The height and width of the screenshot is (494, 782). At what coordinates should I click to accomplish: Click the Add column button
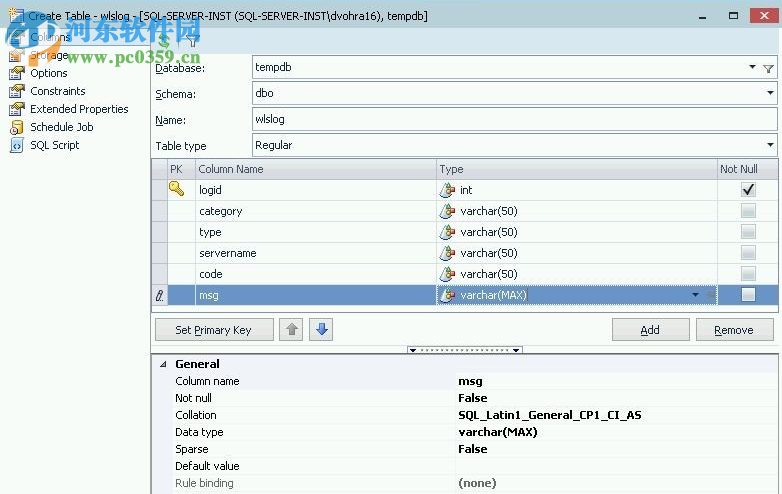(650, 329)
